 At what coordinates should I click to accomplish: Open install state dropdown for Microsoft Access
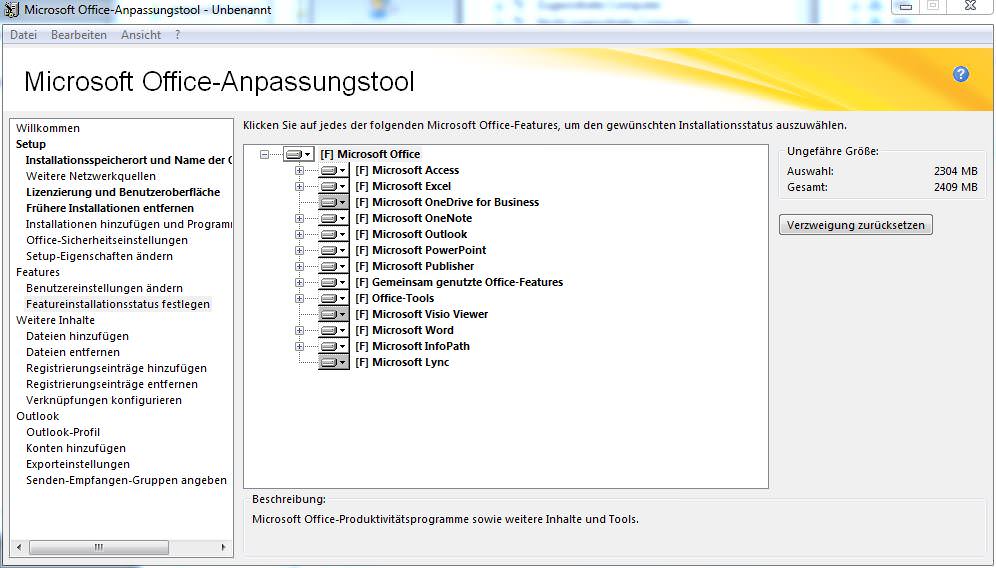(333, 170)
